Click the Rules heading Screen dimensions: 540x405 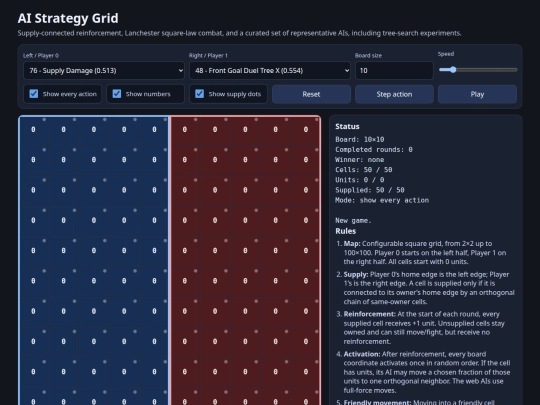point(345,231)
